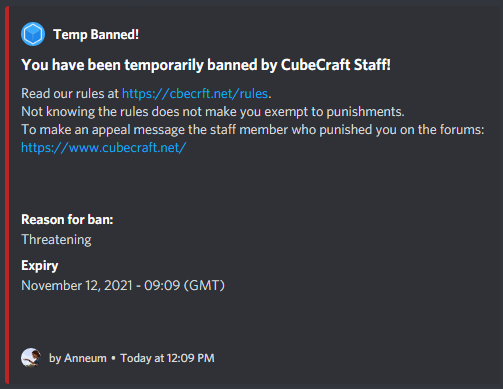Viewport: 503px width, 389px height.
Task: Click the Today at 12:09 PM timestamp
Action: (x=168, y=358)
